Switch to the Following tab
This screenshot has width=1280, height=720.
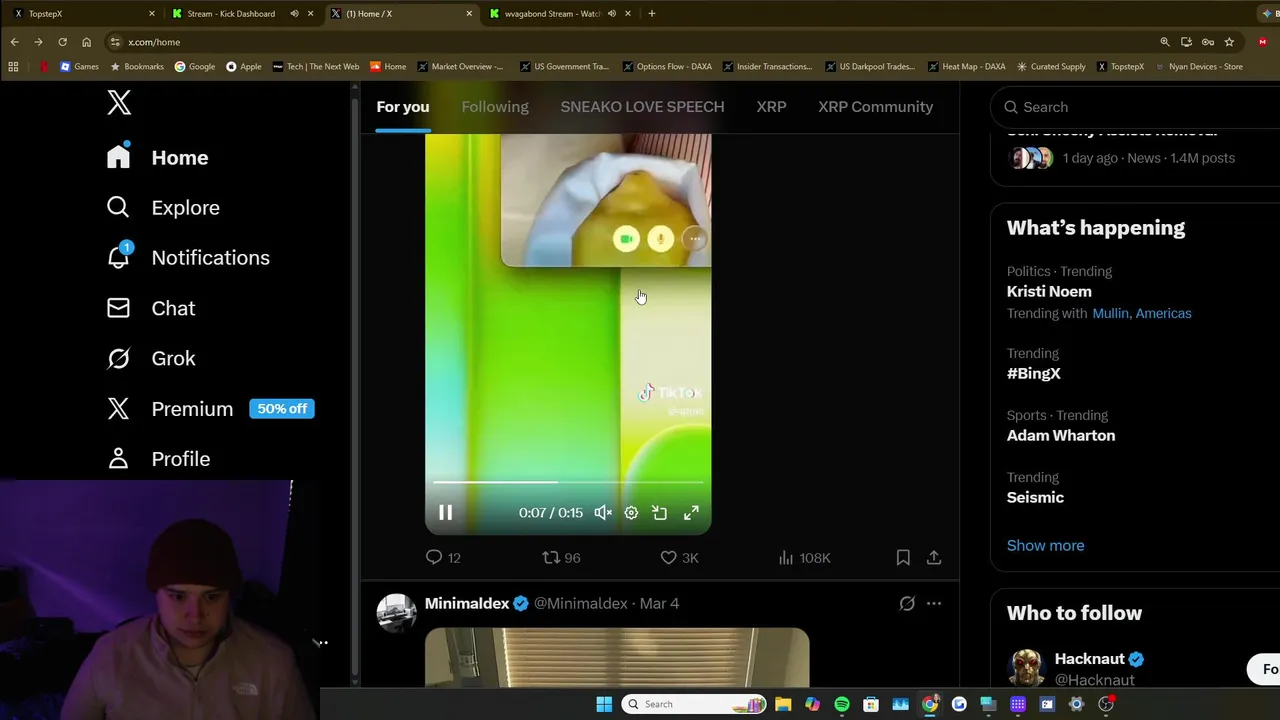(x=495, y=107)
